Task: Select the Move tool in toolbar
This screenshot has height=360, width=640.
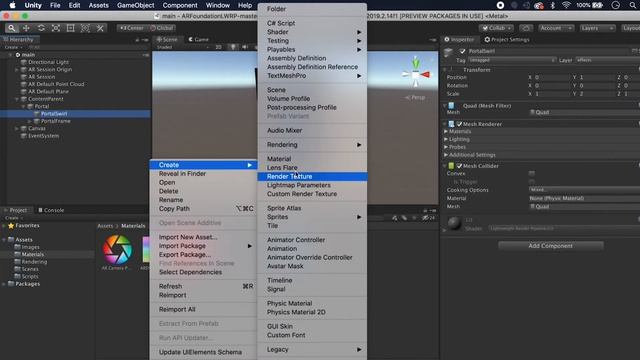Action: (26, 28)
